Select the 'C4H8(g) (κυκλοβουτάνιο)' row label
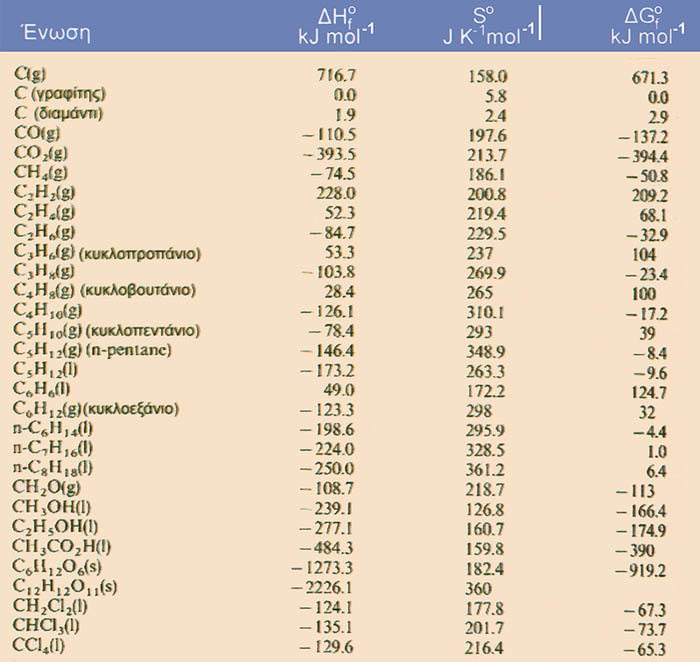The height and width of the screenshot is (662, 700). pyautogui.click(x=104, y=291)
